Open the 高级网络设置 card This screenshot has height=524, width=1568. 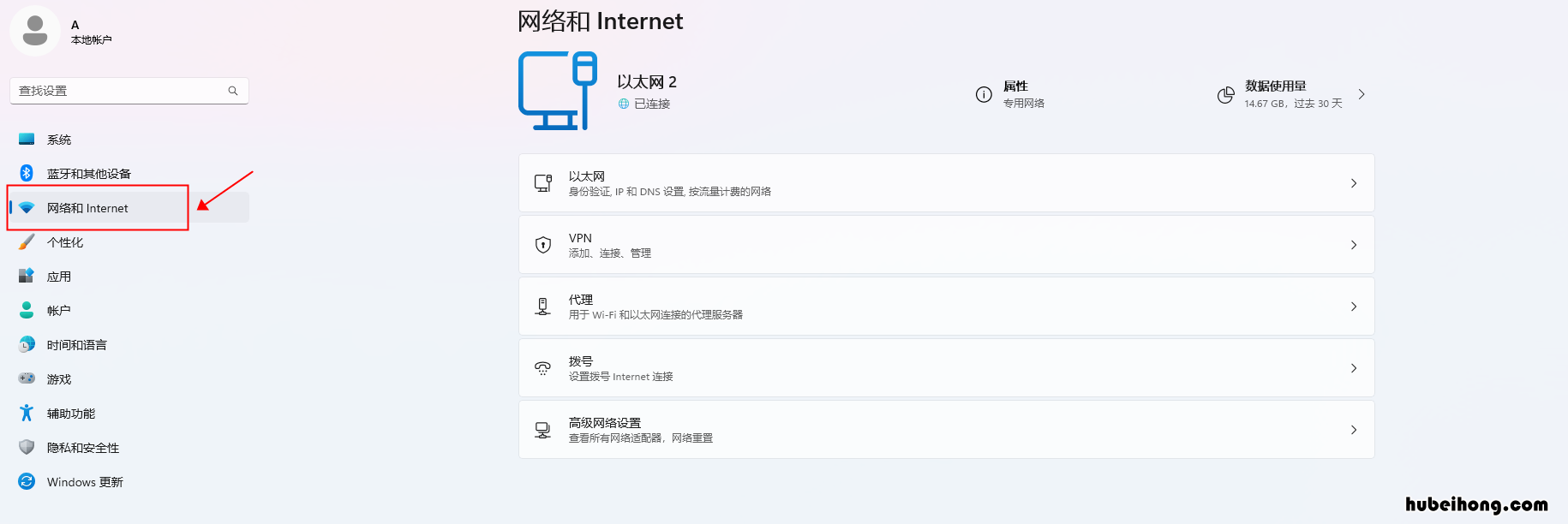tap(947, 430)
